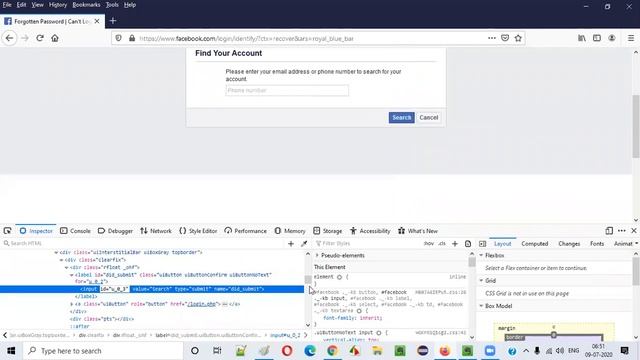The height and width of the screenshot is (360, 640).
Task: Bookmark this page with star icon
Action: click(x=518, y=38)
